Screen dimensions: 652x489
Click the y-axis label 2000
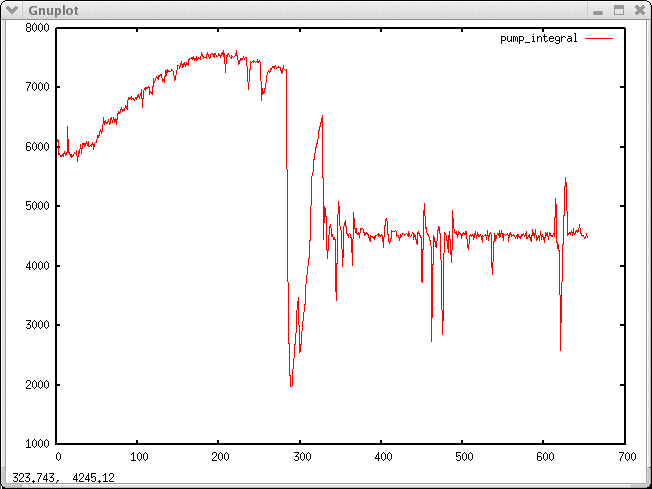coord(37,385)
